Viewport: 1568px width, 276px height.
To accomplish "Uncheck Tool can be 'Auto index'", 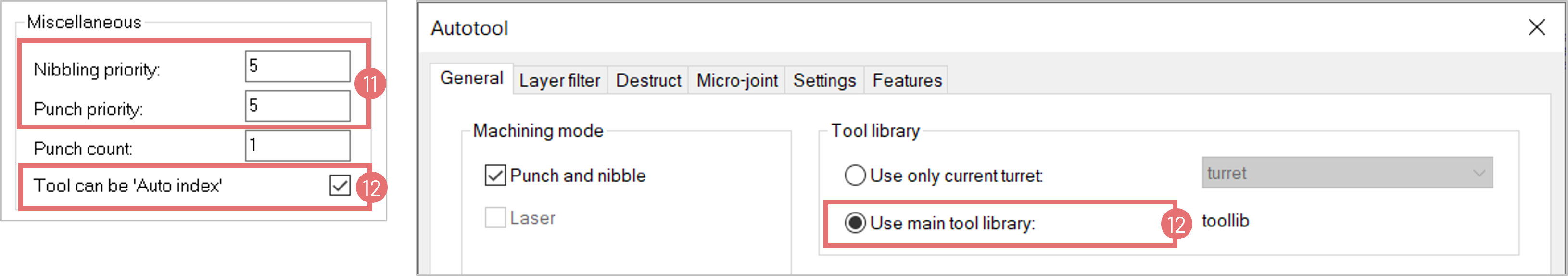I will pos(340,186).
